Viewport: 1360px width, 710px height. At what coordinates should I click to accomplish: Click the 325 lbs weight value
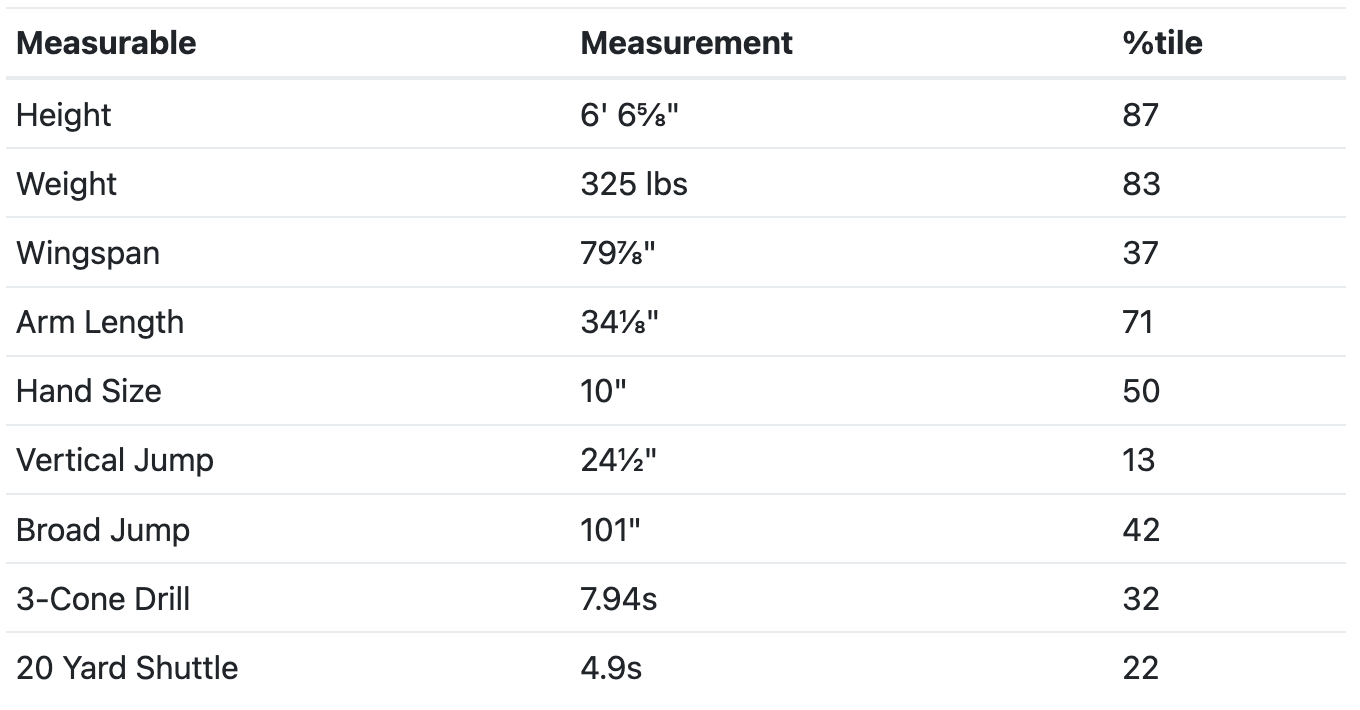pyautogui.click(x=634, y=184)
